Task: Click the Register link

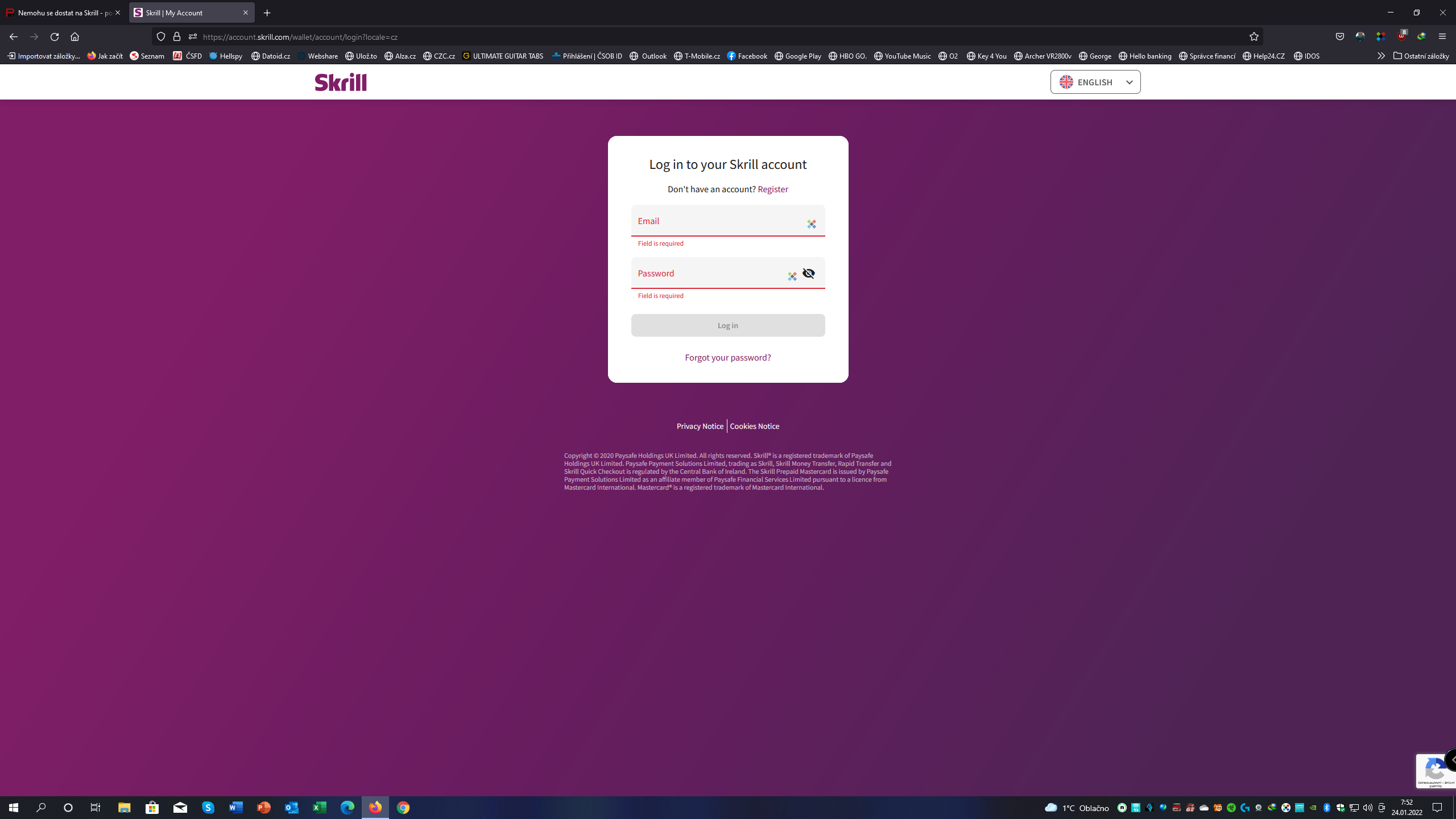Action: click(772, 189)
